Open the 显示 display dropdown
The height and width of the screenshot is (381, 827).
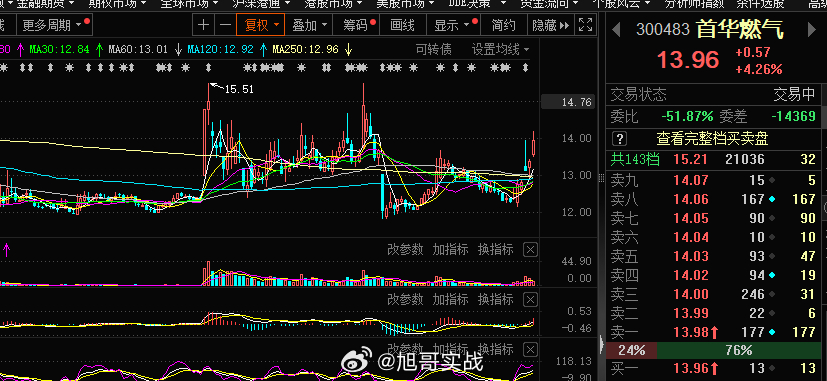(x=454, y=25)
